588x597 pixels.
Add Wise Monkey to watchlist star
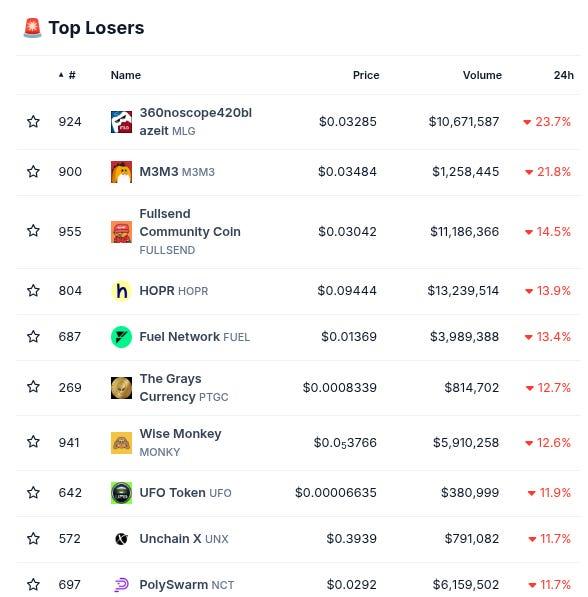coord(33,442)
